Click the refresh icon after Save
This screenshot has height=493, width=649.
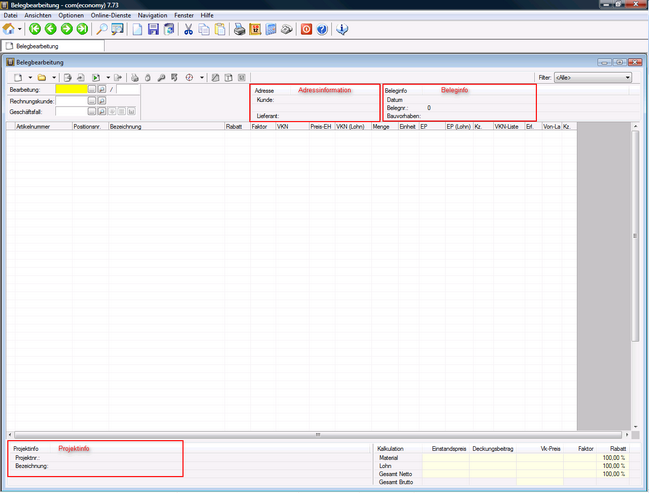169,29
